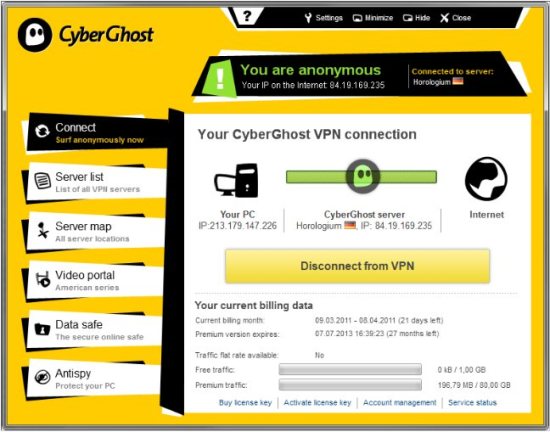This screenshot has width=550, height=432.
Task: Open the Account management link
Action: [400, 403]
